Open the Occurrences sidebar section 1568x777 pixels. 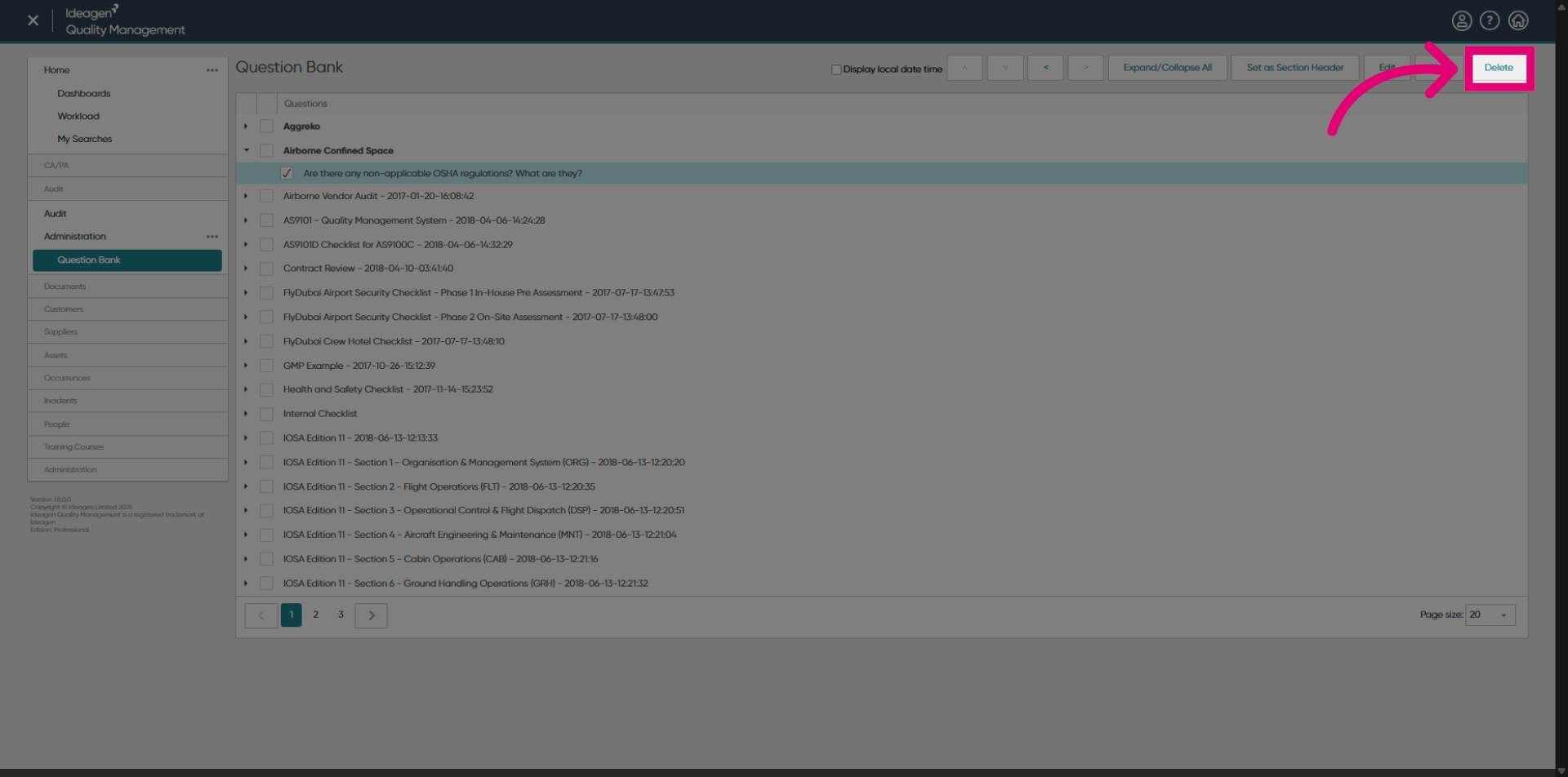point(127,378)
